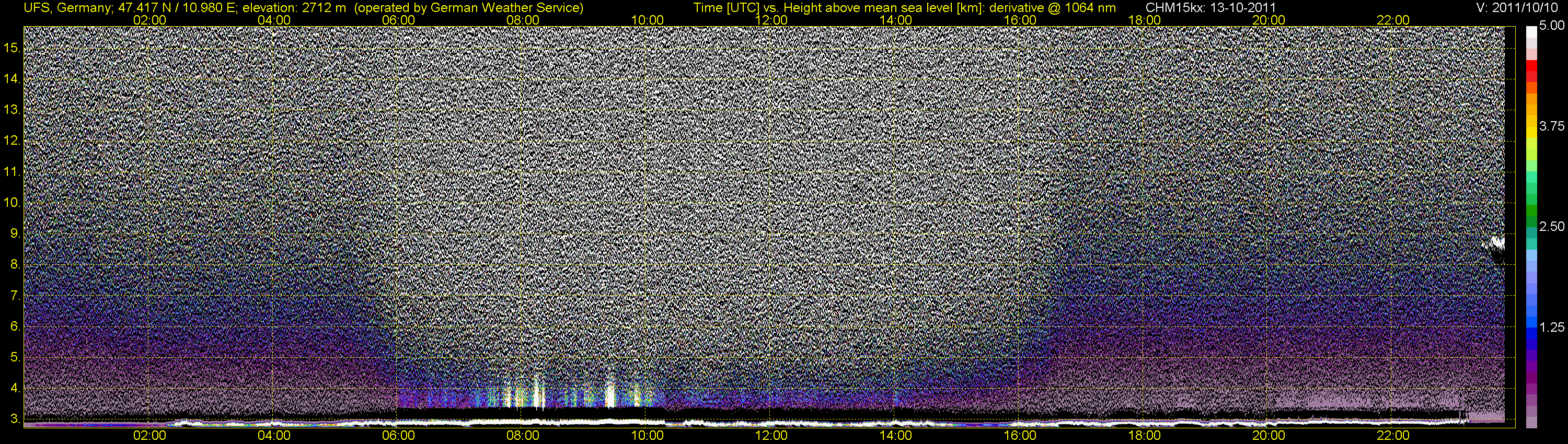Click the 10. km height axis label
Viewport: 1568px width, 444px height.
12,203
